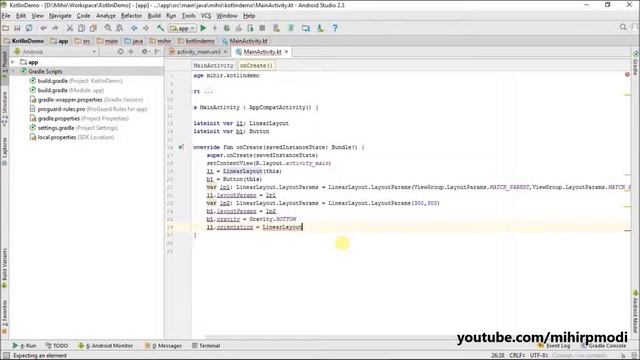Image resolution: width=640 pixels, height=360 pixels.
Task: Open the TODO tool window
Action: (x=57, y=346)
